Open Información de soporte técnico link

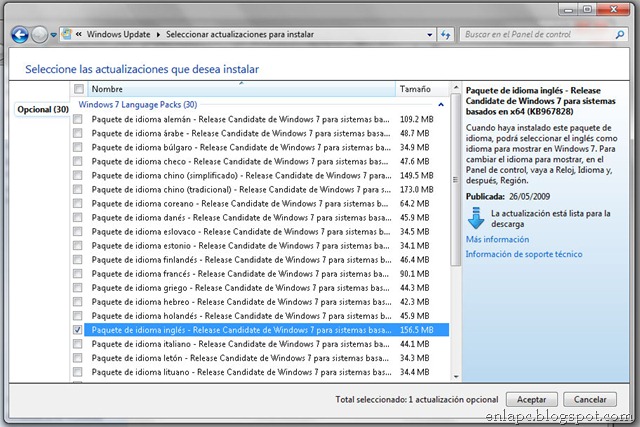point(524,254)
